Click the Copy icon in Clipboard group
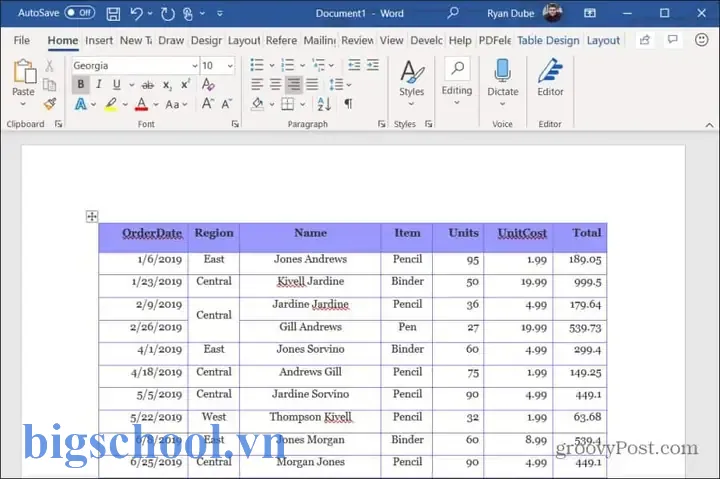720x479 pixels. point(49,85)
